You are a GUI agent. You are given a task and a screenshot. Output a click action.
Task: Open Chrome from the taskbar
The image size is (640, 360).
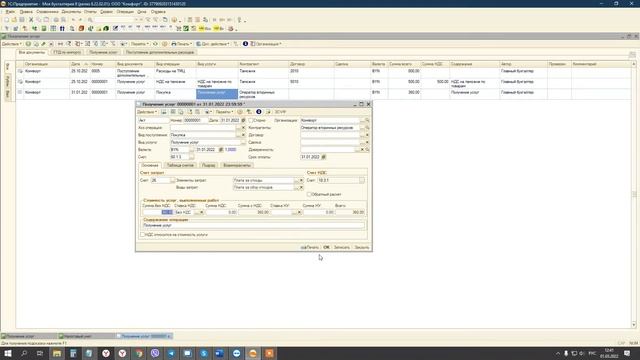click(139, 353)
